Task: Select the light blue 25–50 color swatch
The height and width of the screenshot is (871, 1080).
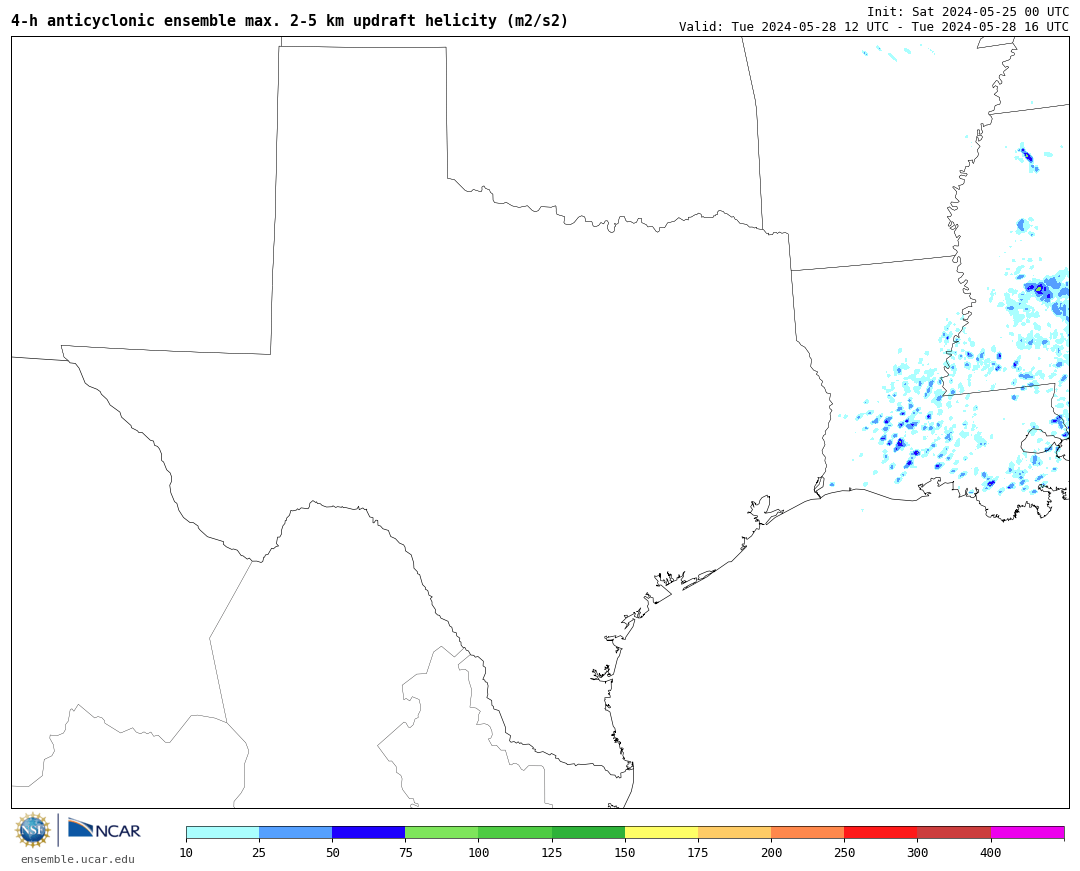Action: coord(295,832)
